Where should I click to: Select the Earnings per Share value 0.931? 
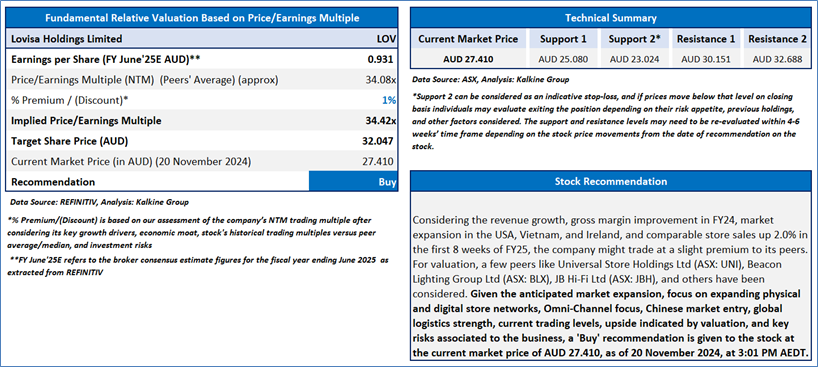[380, 60]
